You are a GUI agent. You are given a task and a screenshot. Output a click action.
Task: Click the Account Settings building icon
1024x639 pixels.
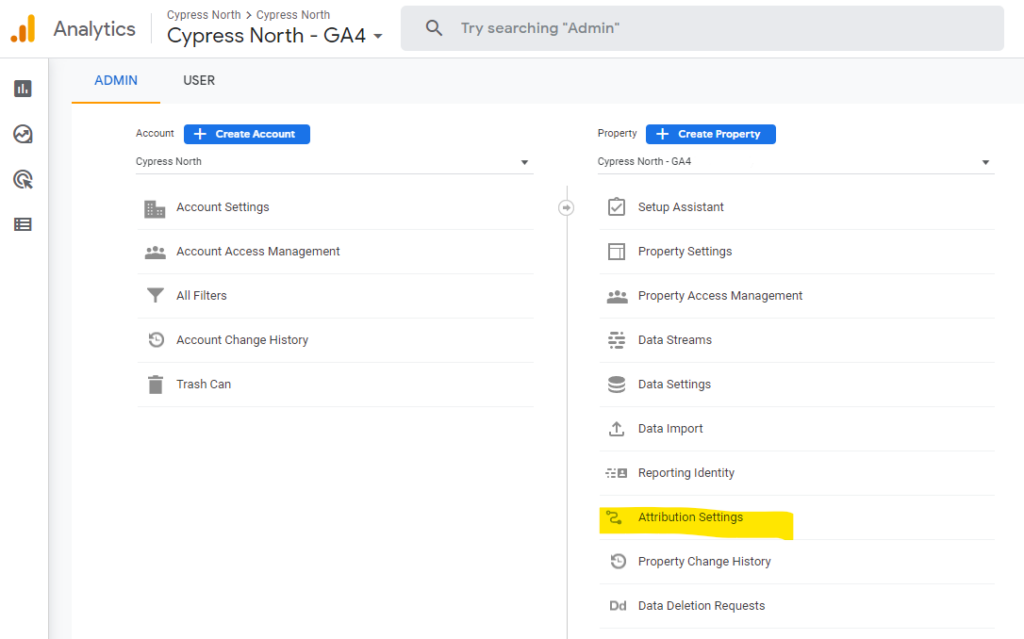155,208
